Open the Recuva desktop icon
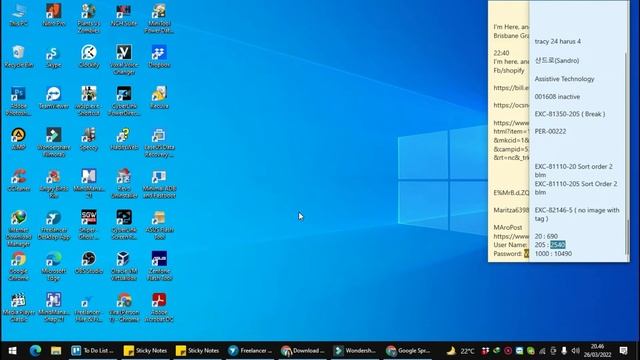This screenshot has width=640, height=360. 159,98
